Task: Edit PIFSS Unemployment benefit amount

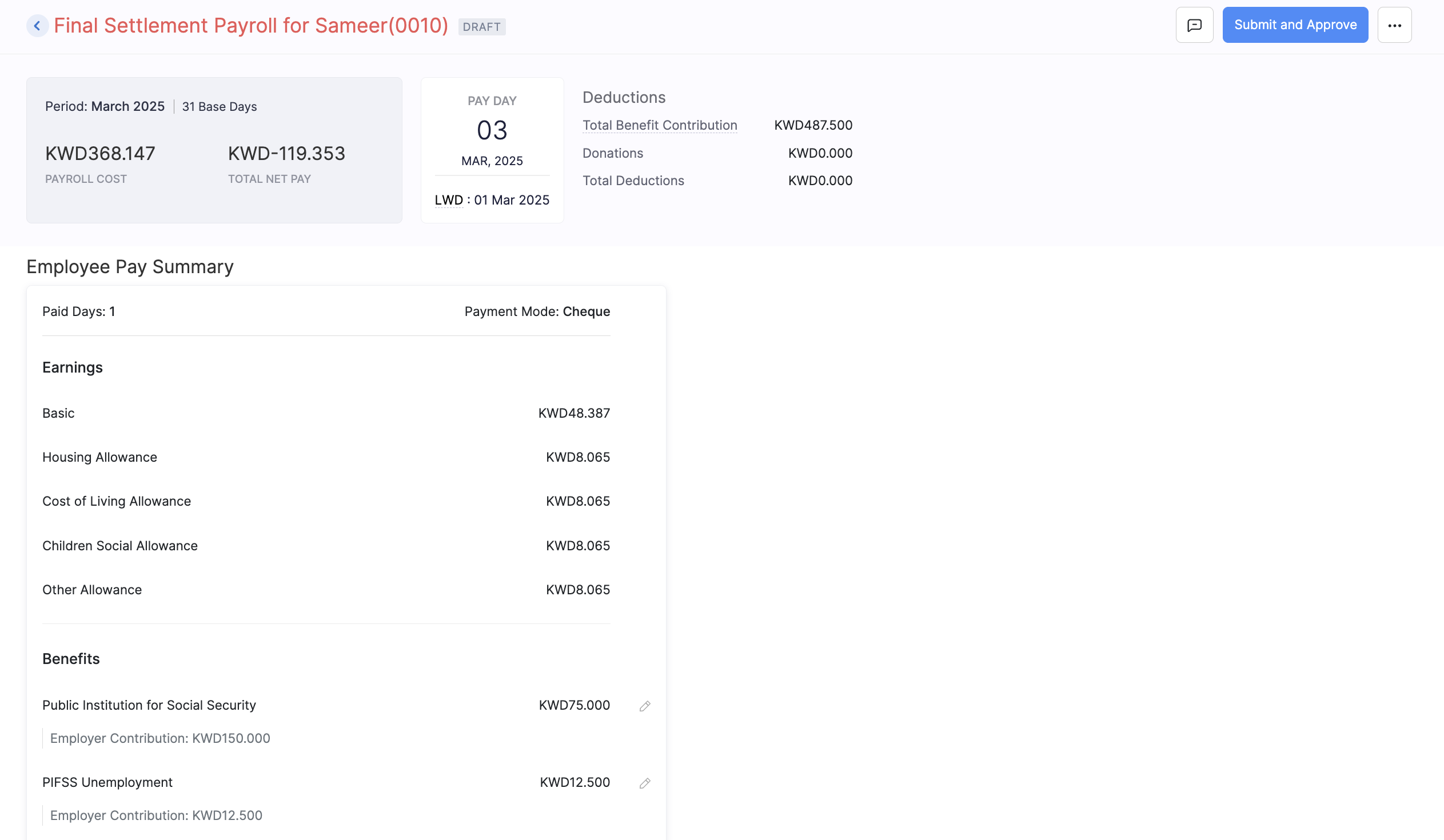Action: point(645,783)
